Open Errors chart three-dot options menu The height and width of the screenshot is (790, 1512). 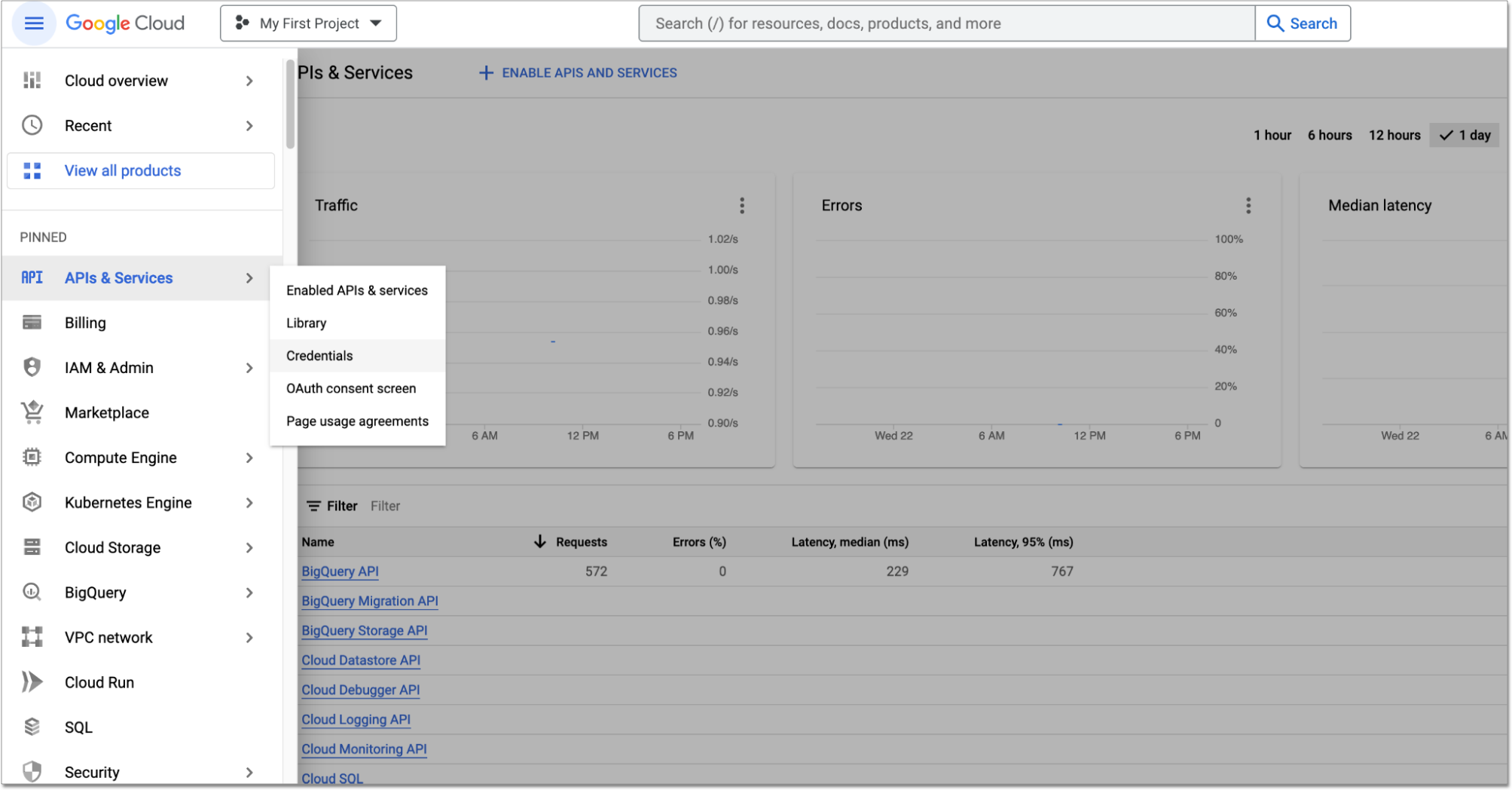pyautogui.click(x=1248, y=206)
